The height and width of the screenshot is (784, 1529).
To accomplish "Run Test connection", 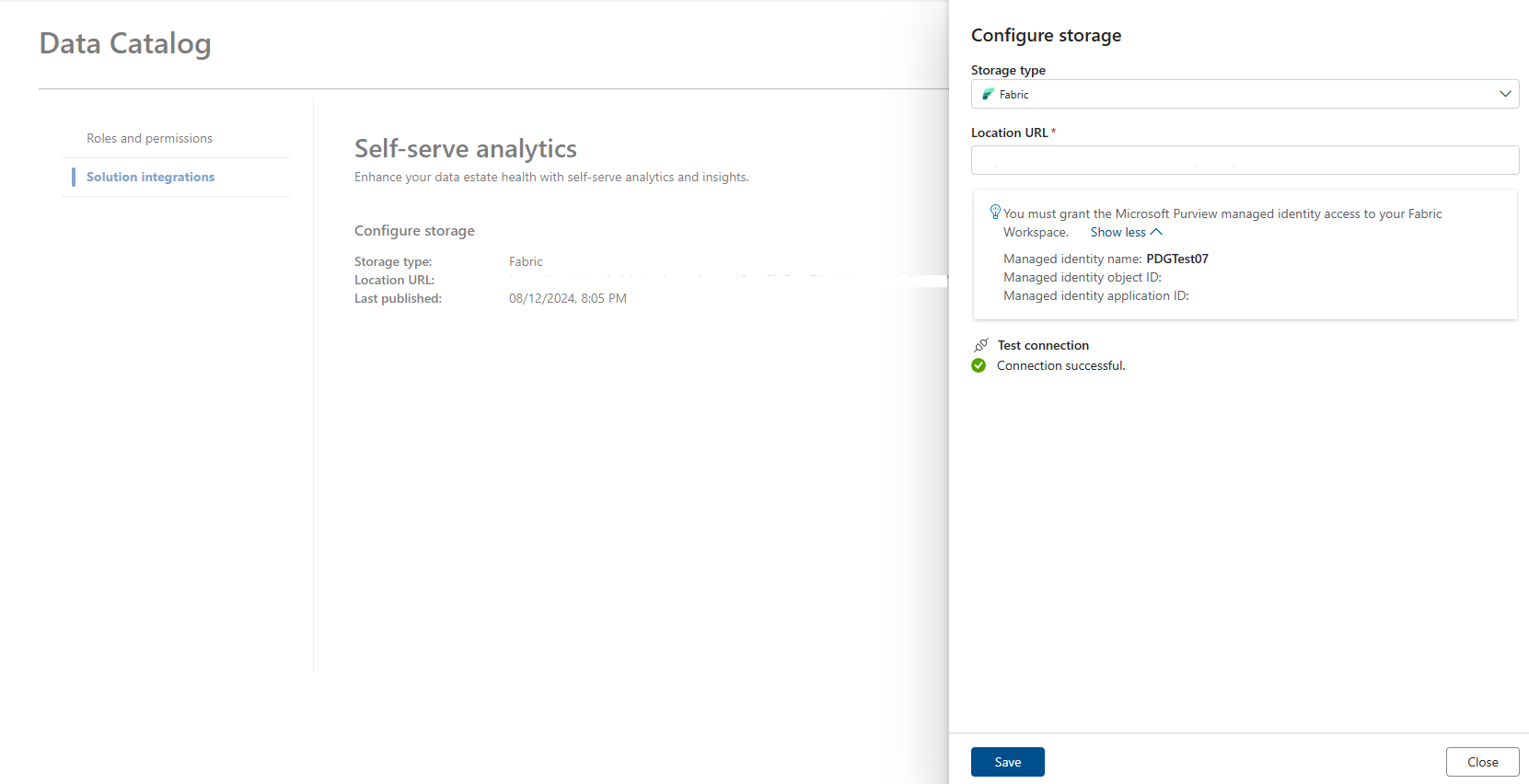I will [1043, 345].
